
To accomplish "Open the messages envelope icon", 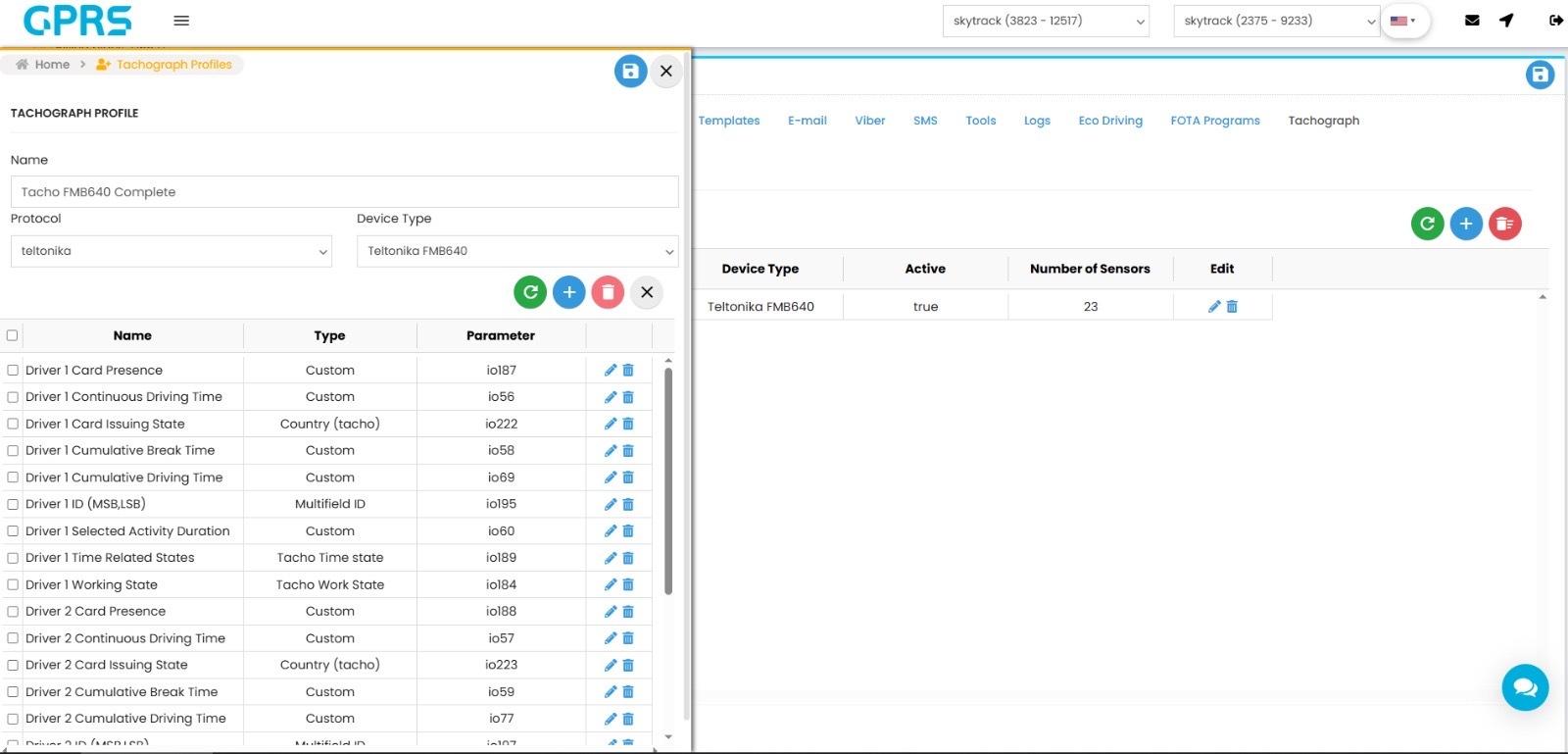I will [x=1472, y=21].
